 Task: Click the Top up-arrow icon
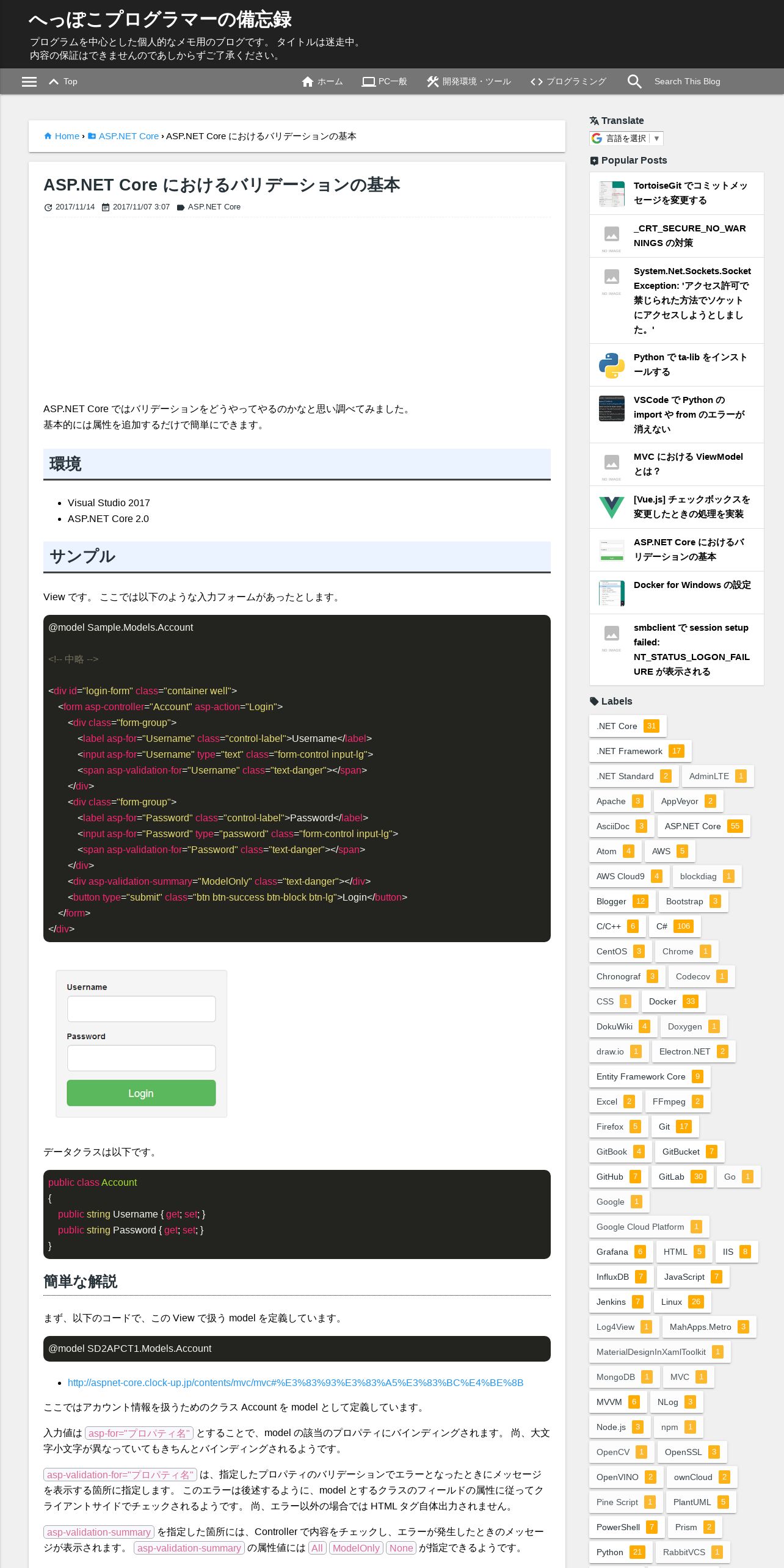point(54,82)
